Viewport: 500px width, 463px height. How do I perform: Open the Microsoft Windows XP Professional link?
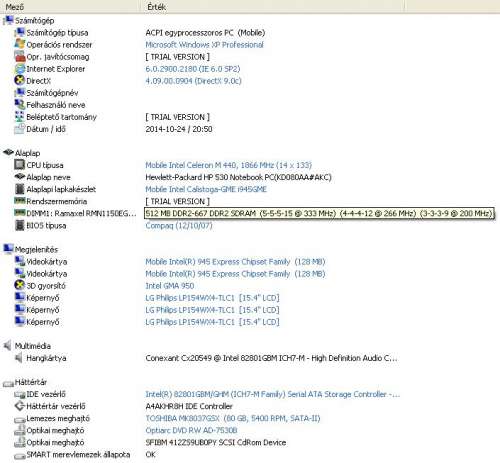tap(204, 45)
